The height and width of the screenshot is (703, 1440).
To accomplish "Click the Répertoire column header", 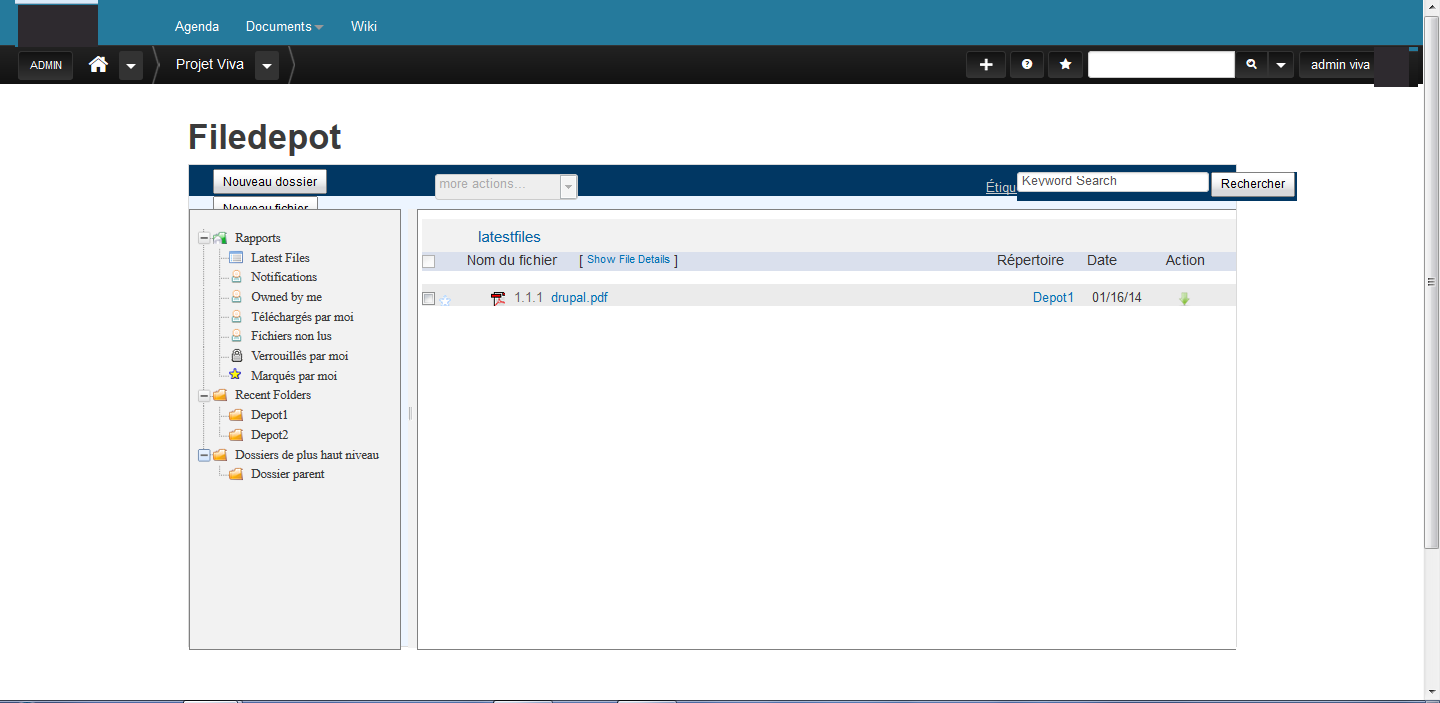I will (x=1030, y=260).
